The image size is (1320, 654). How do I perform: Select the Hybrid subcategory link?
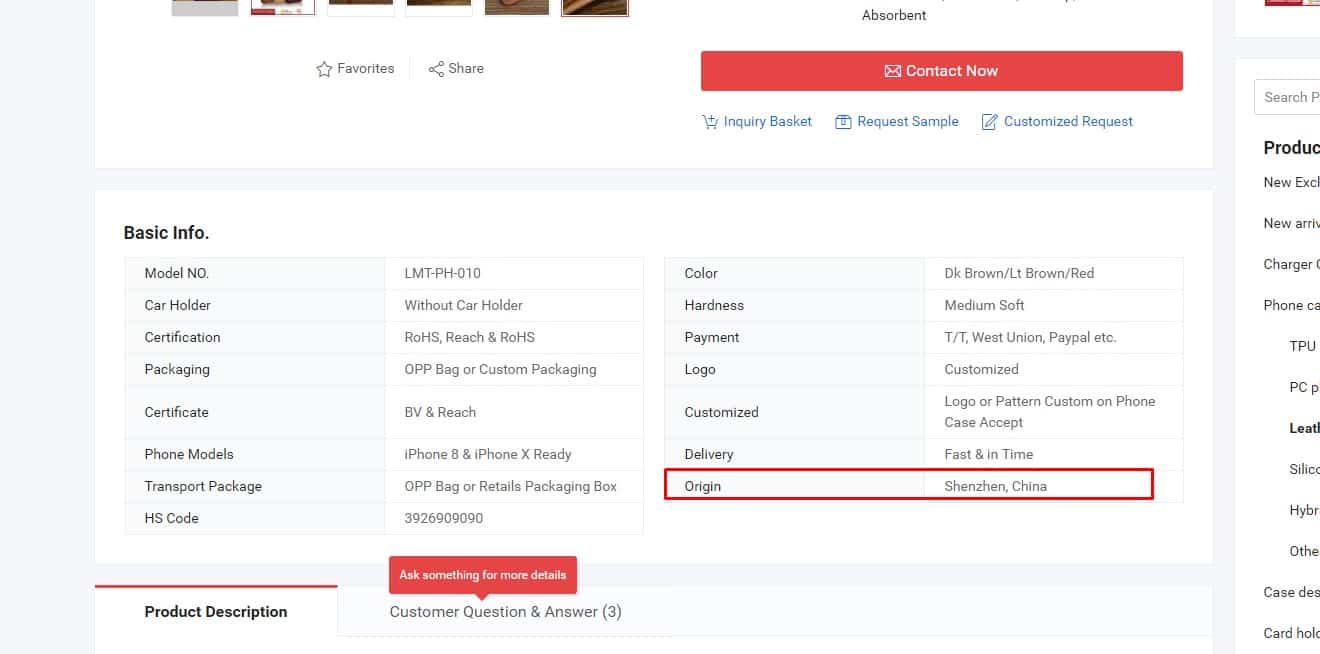pos(1304,510)
